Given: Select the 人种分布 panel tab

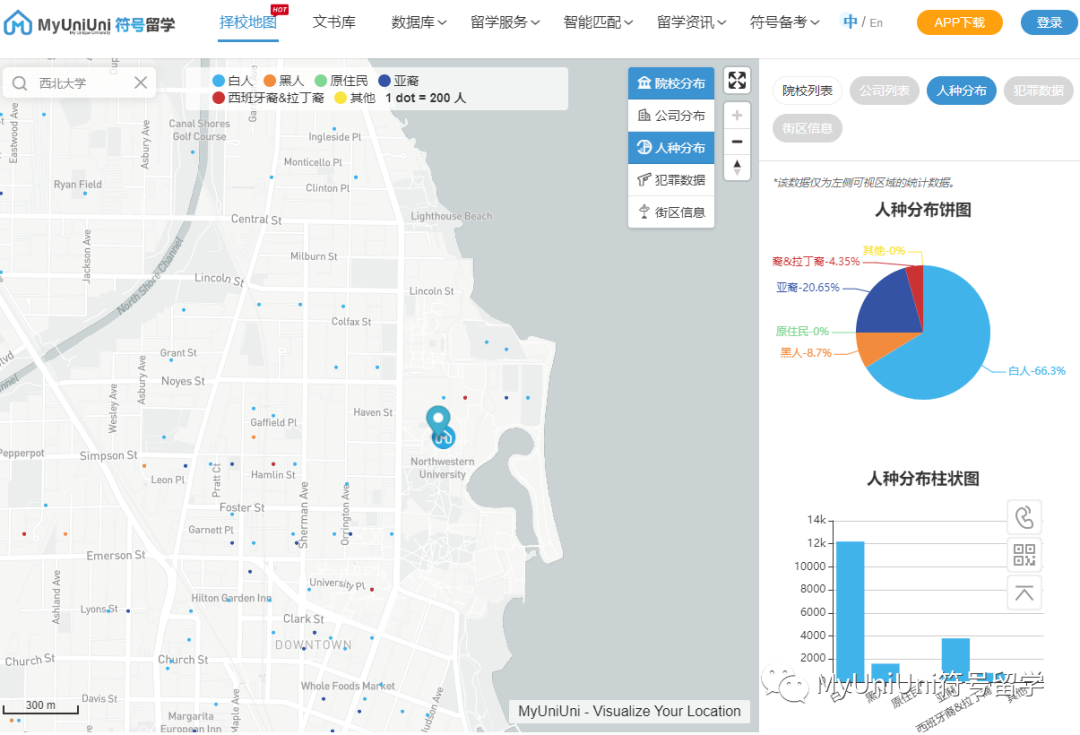Looking at the screenshot, I should tap(962, 90).
